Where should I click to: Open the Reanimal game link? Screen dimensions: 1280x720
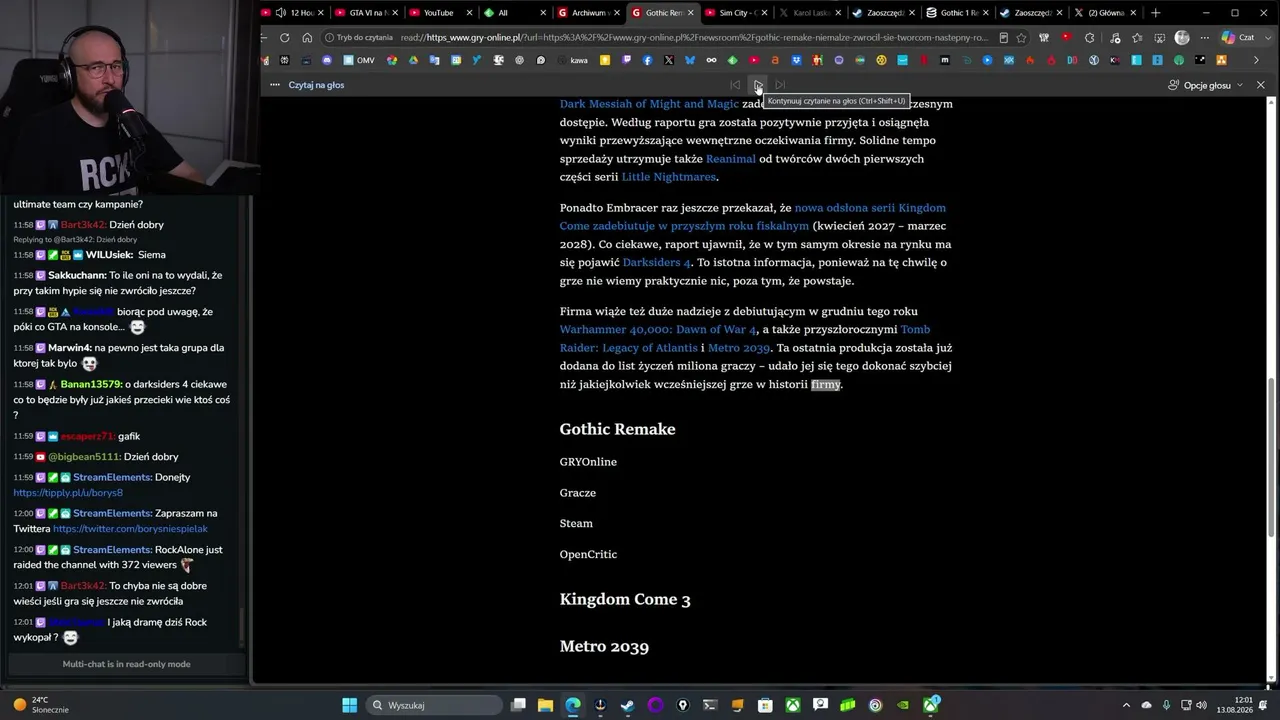point(731,159)
